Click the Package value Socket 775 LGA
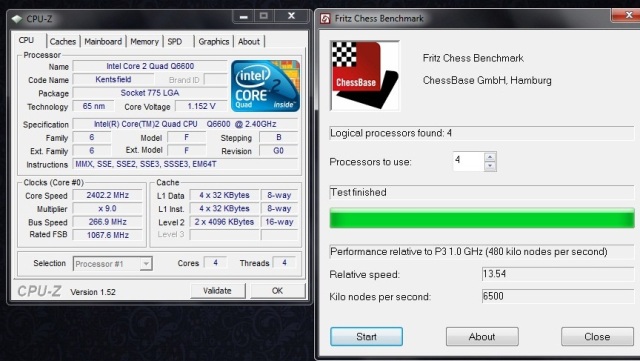 coord(150,93)
